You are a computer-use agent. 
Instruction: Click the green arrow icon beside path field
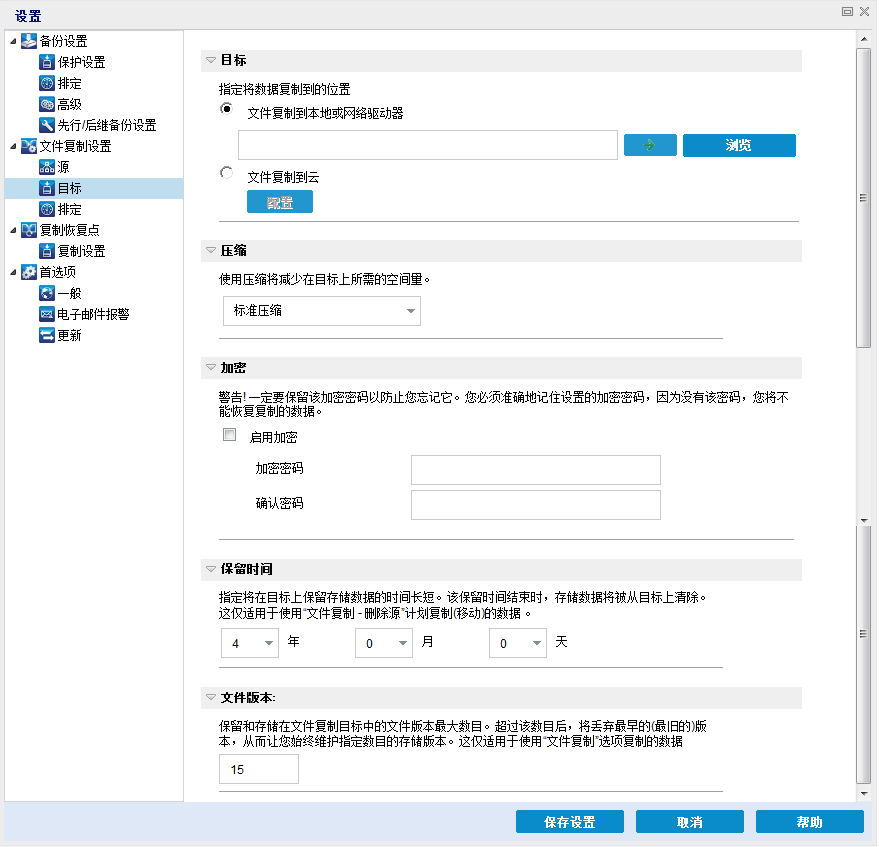tap(648, 145)
